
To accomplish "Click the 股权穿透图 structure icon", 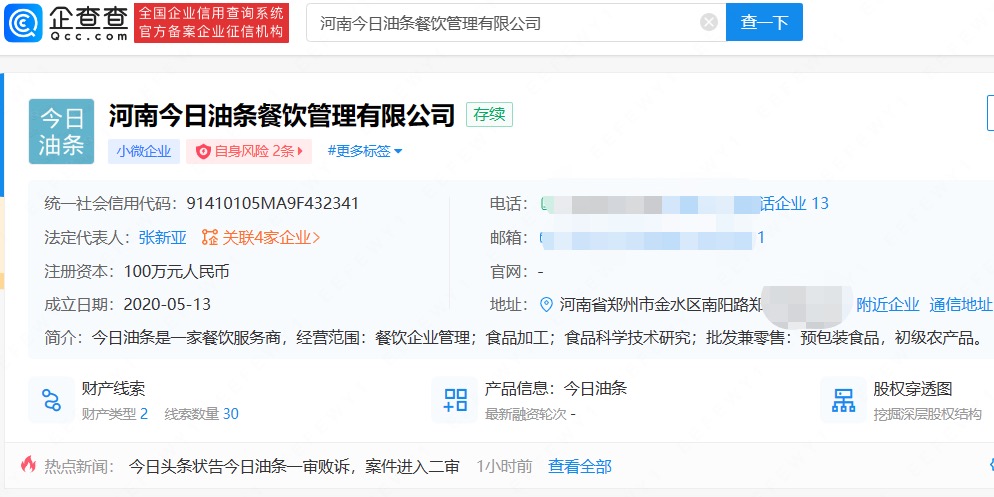I will click(x=843, y=400).
